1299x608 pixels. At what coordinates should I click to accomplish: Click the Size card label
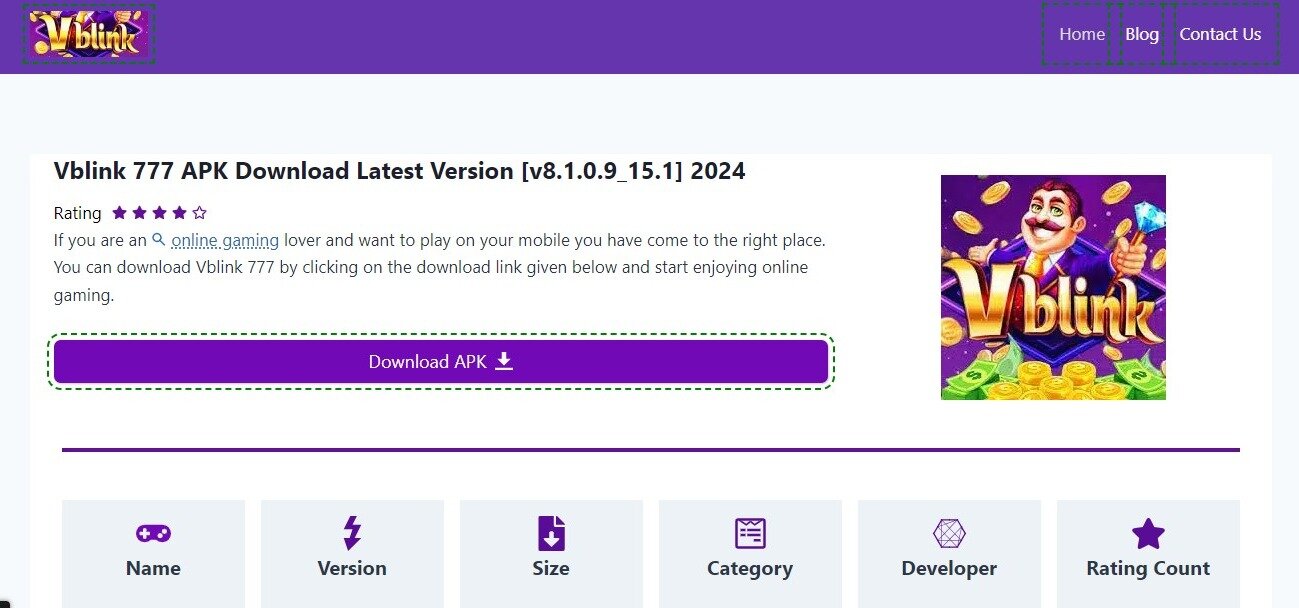point(551,568)
